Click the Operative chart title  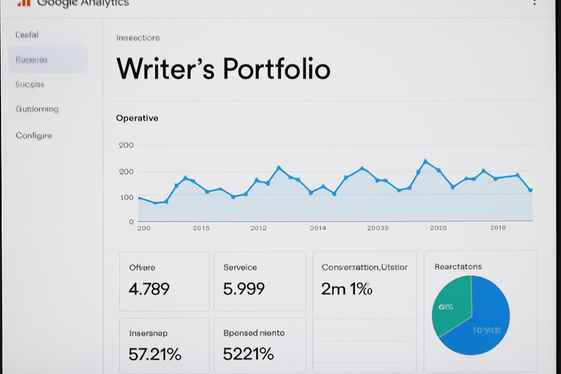[137, 118]
